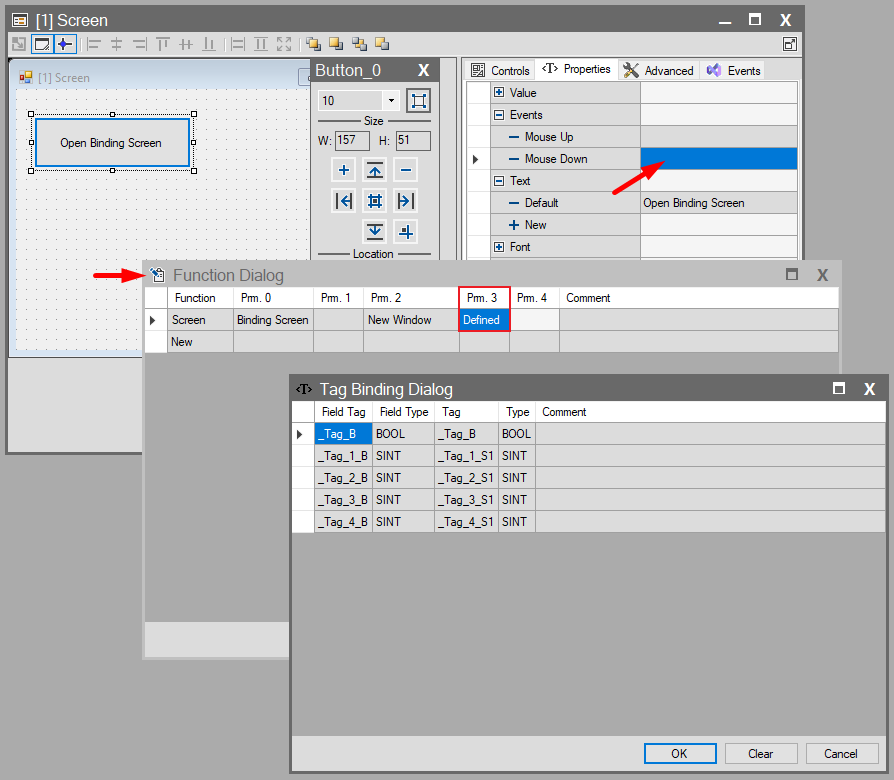Collapse the Events property group
This screenshot has height=780, width=894.
(499, 115)
